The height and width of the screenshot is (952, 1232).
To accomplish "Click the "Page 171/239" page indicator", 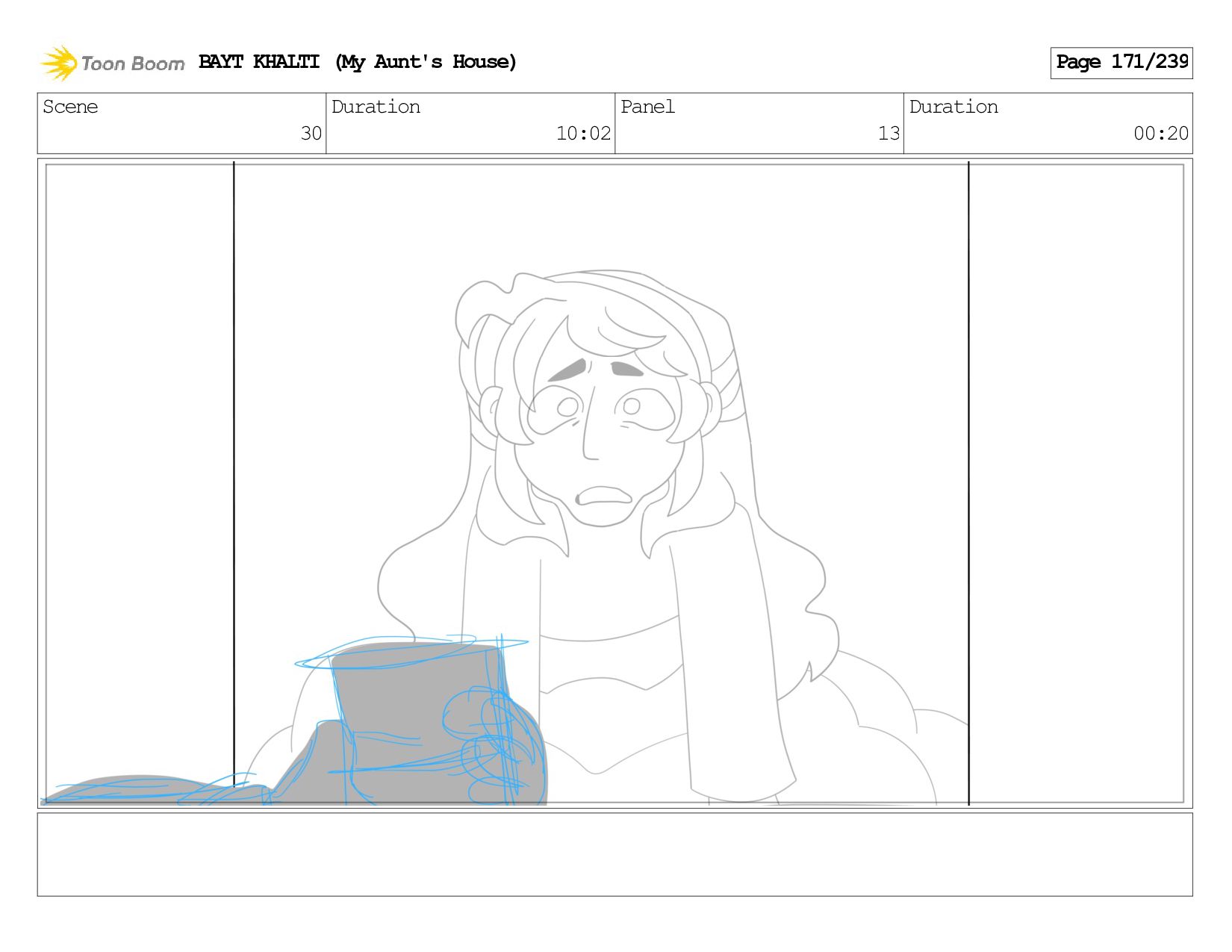I will (1121, 63).
